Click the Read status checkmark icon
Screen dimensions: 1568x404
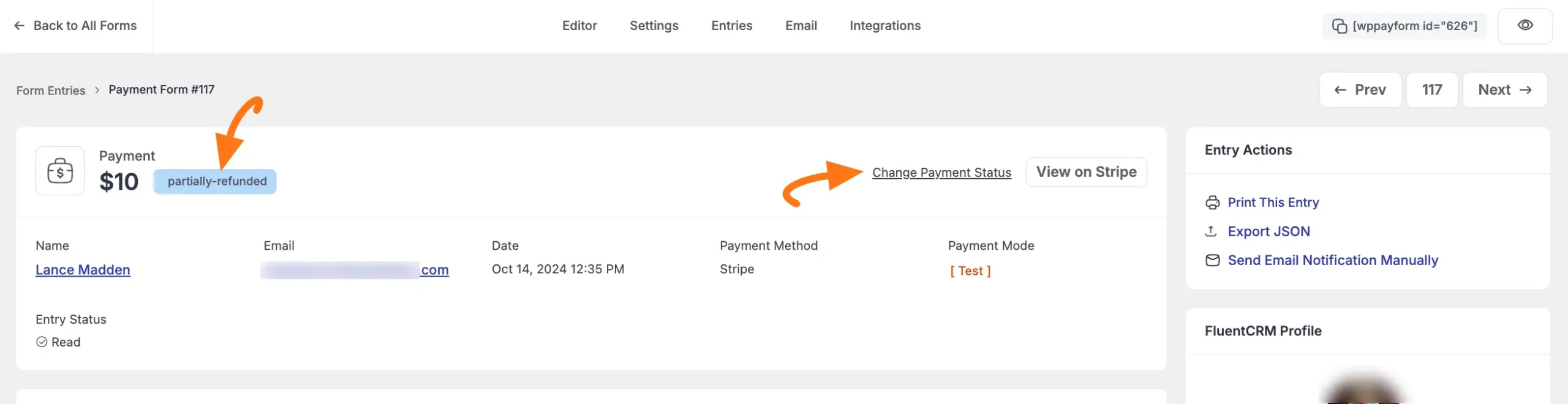tap(42, 342)
